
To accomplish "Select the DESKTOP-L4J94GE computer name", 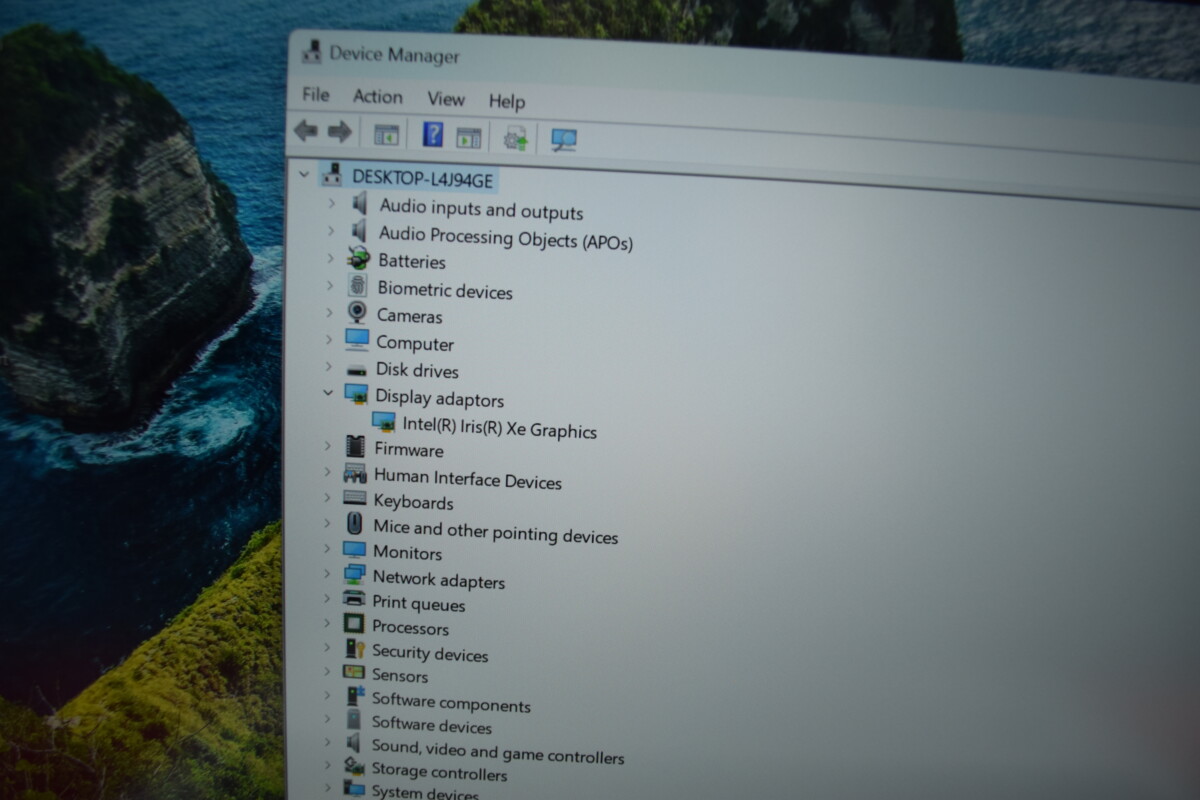I will [x=422, y=178].
